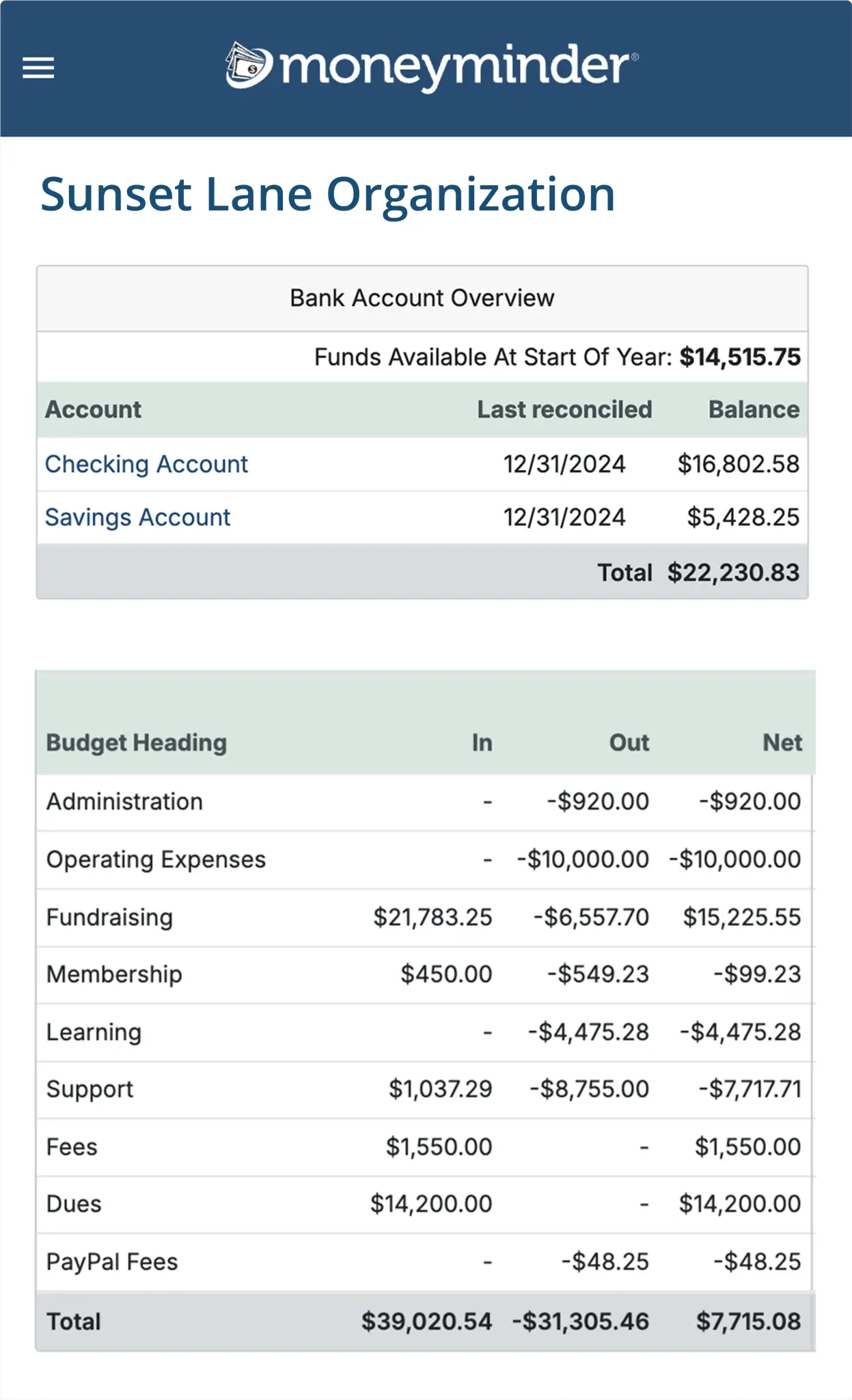Click the Sunset Lane Organization heading
This screenshot has width=852, height=1400.
328,194
